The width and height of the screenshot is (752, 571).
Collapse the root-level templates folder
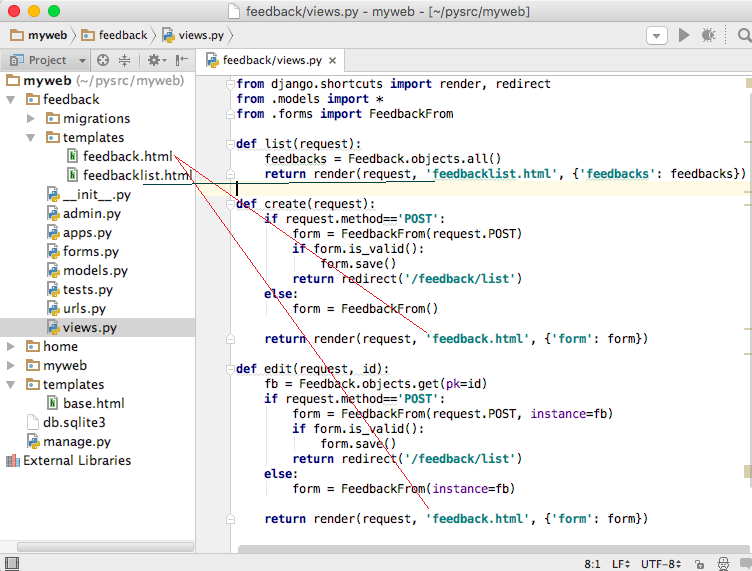tap(11, 385)
